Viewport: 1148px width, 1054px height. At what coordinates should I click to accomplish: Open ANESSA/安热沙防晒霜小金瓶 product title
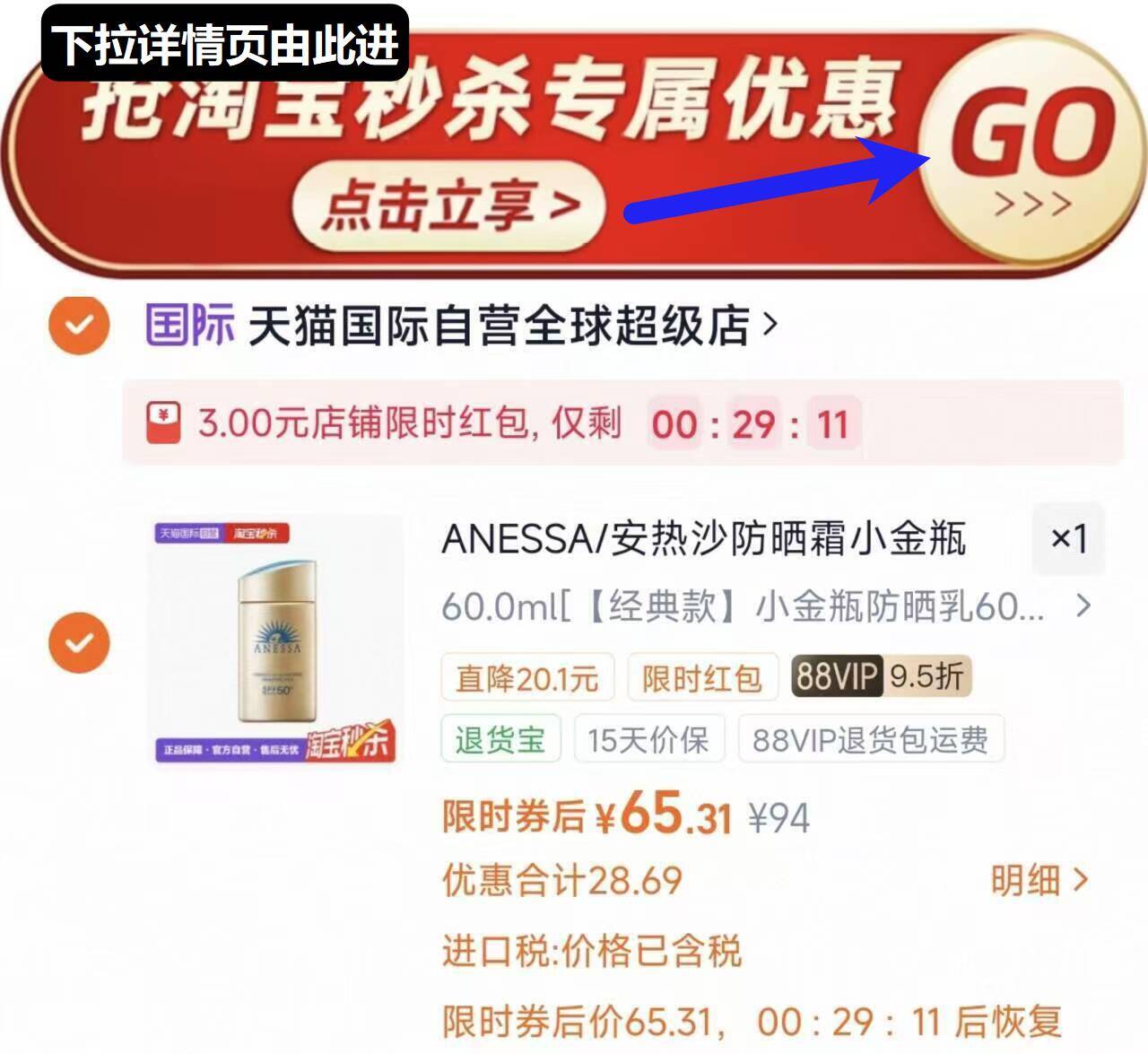click(704, 538)
